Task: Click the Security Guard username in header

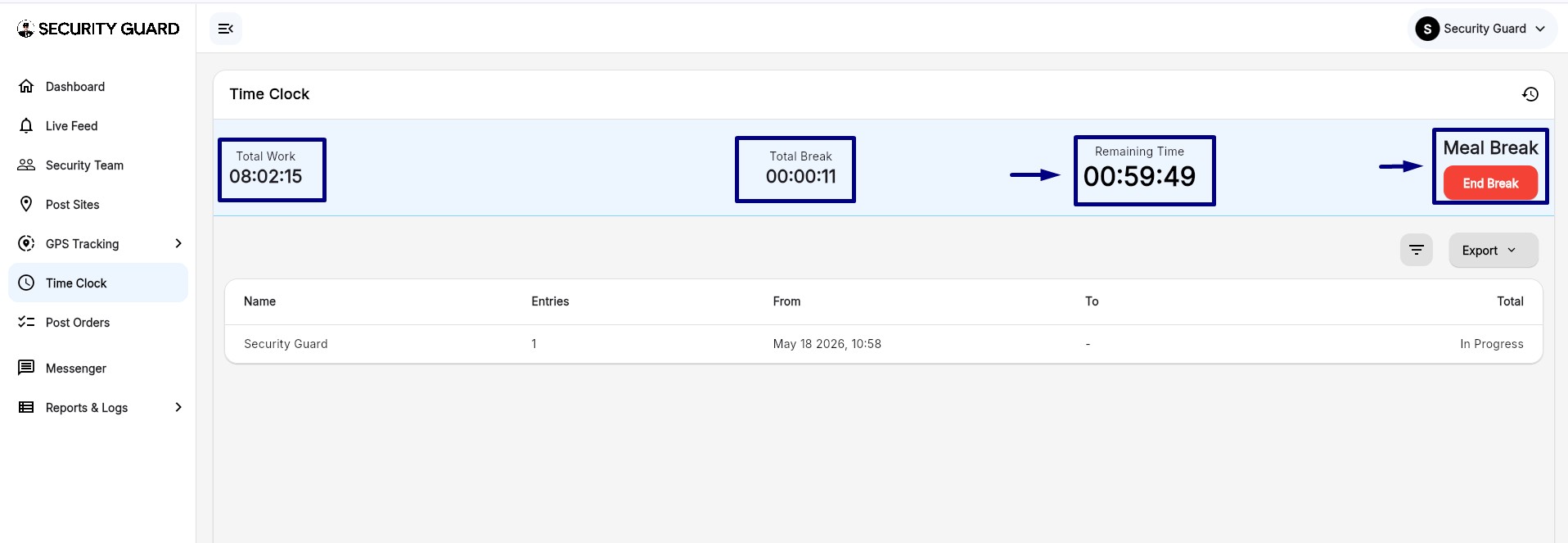Action: click(x=1485, y=29)
